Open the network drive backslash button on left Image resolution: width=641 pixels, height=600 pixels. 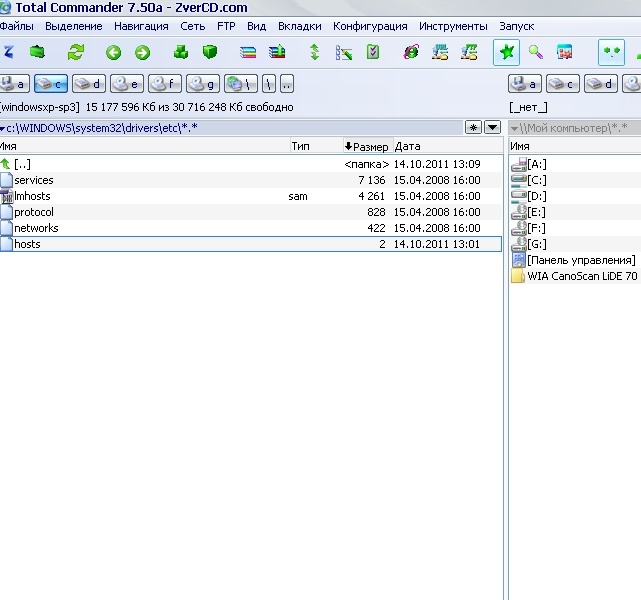point(240,84)
